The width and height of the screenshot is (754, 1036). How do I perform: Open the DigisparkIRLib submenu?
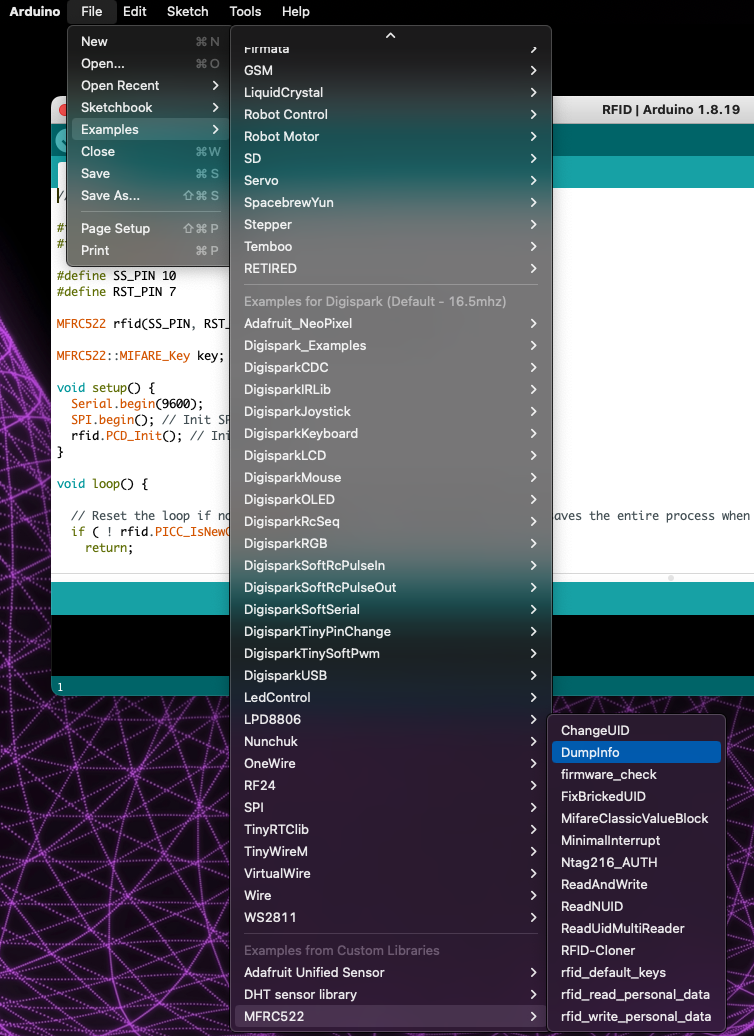pyautogui.click(x=390, y=389)
